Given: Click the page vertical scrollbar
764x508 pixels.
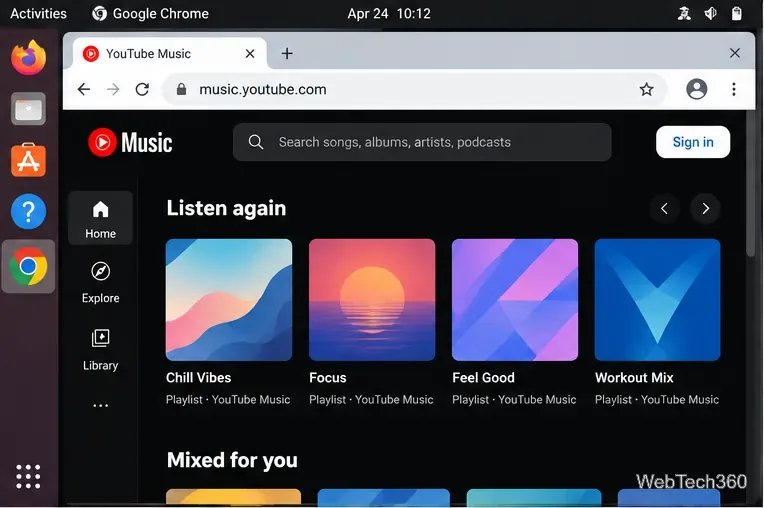Looking at the screenshot, I should (x=750, y=185).
